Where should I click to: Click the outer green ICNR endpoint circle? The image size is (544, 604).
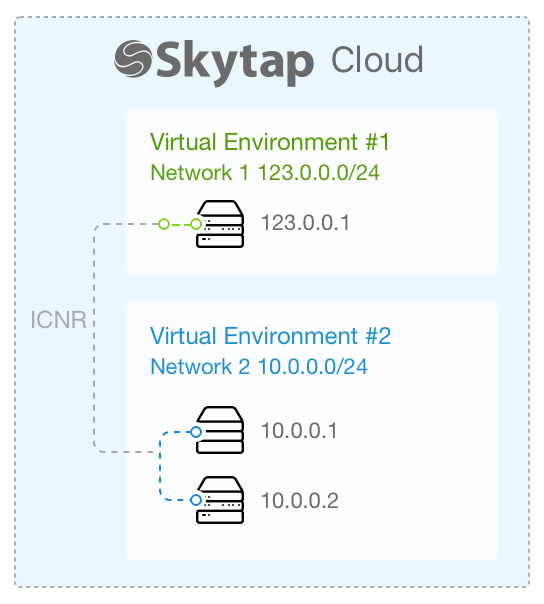[x=164, y=224]
